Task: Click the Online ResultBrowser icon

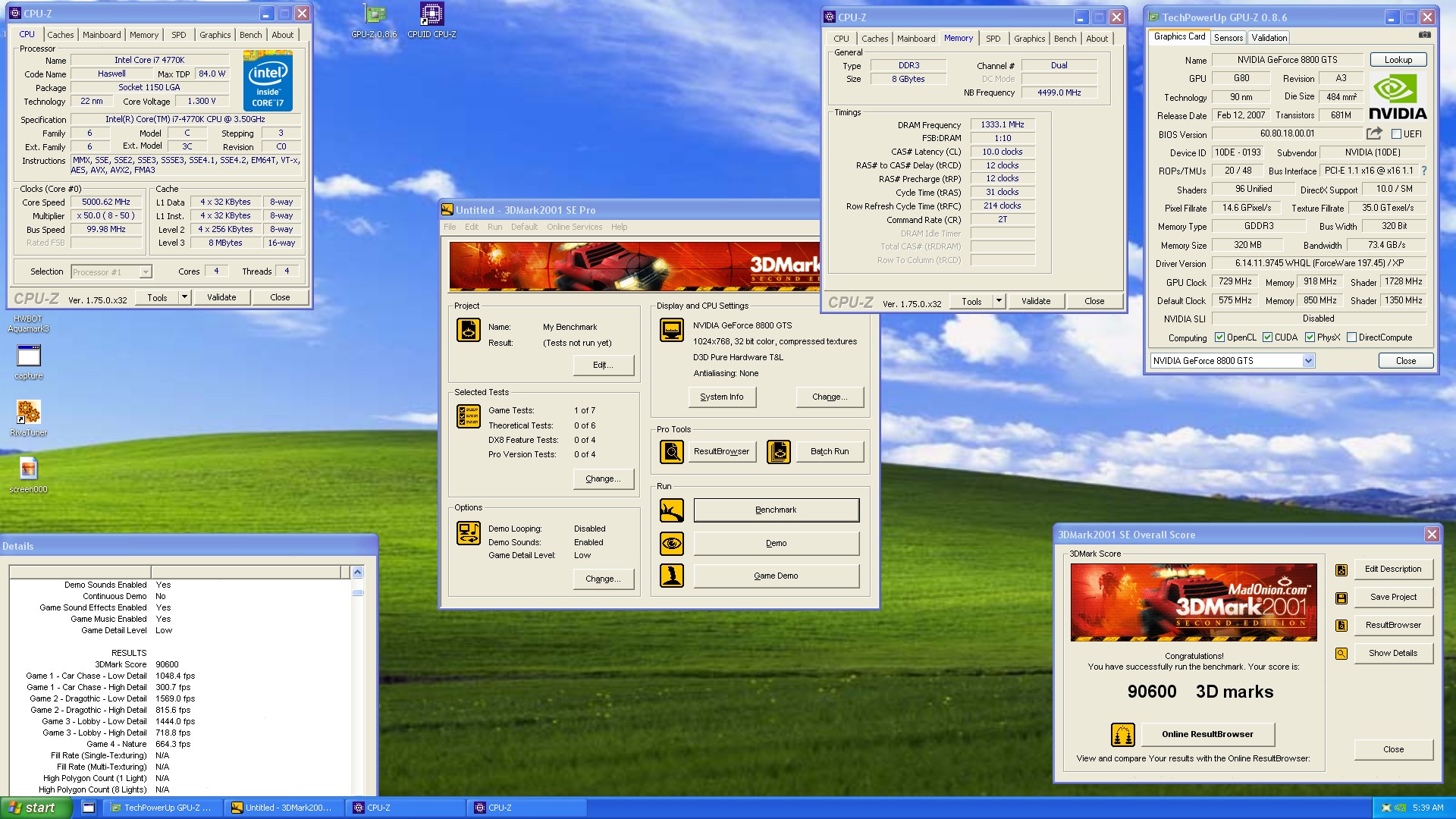Action: (x=1123, y=734)
